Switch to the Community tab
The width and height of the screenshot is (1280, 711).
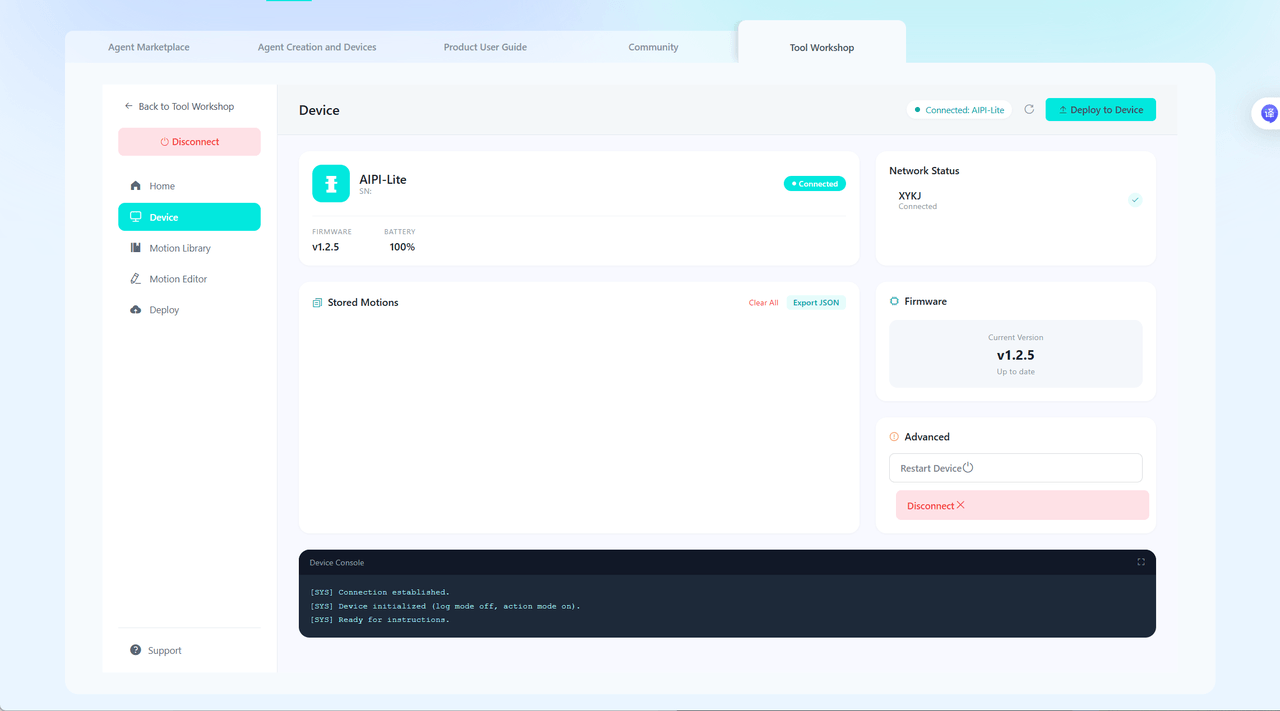click(x=653, y=47)
